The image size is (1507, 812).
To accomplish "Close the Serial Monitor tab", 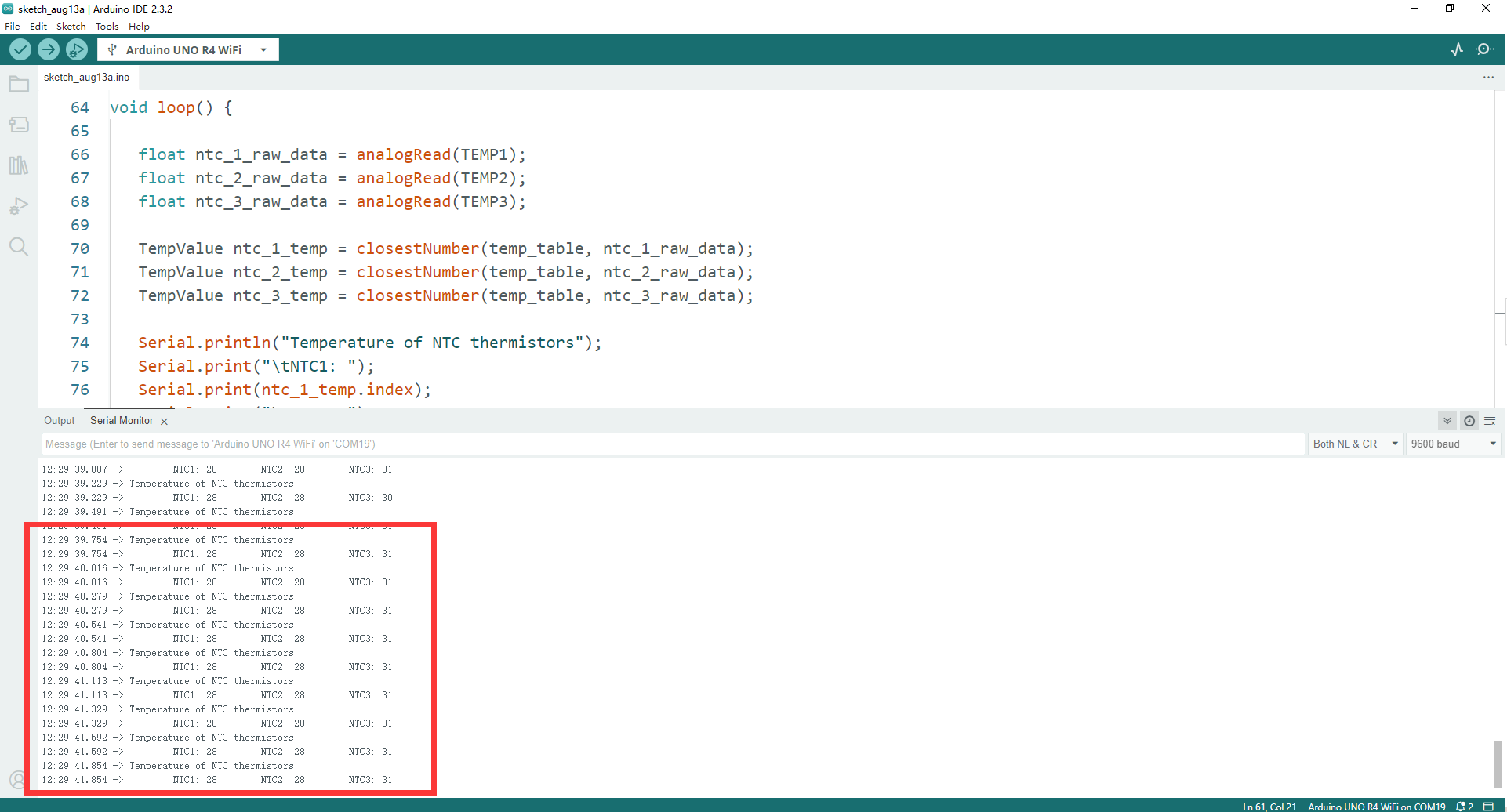I will click(164, 422).
